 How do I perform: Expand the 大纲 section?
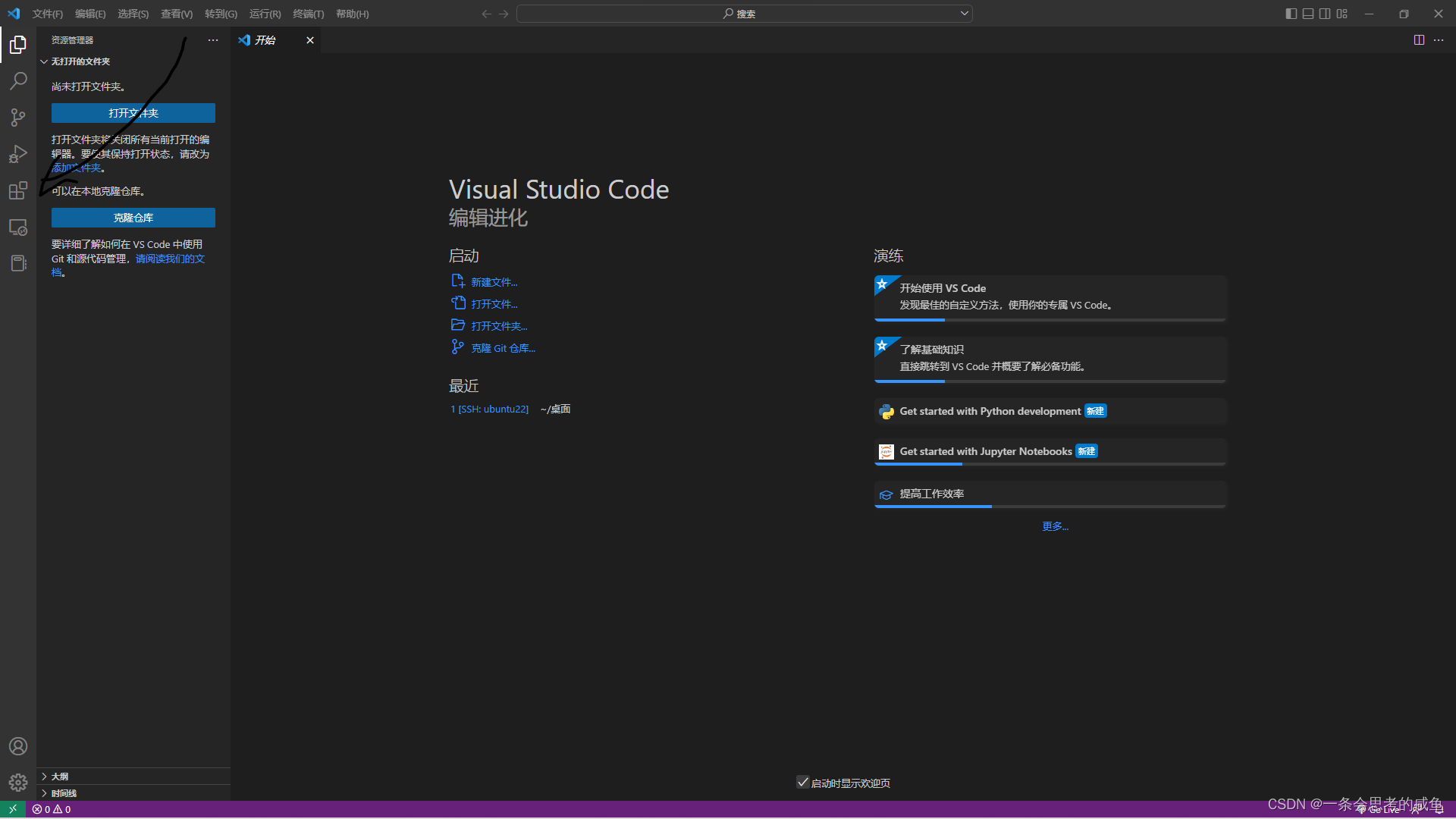point(133,777)
